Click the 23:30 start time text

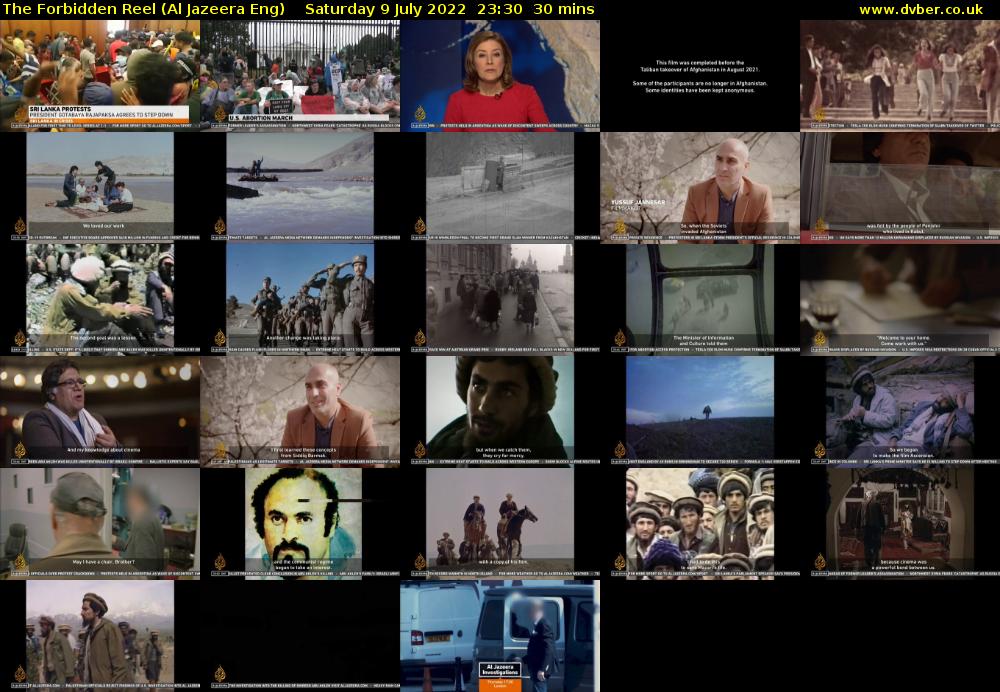pos(501,10)
